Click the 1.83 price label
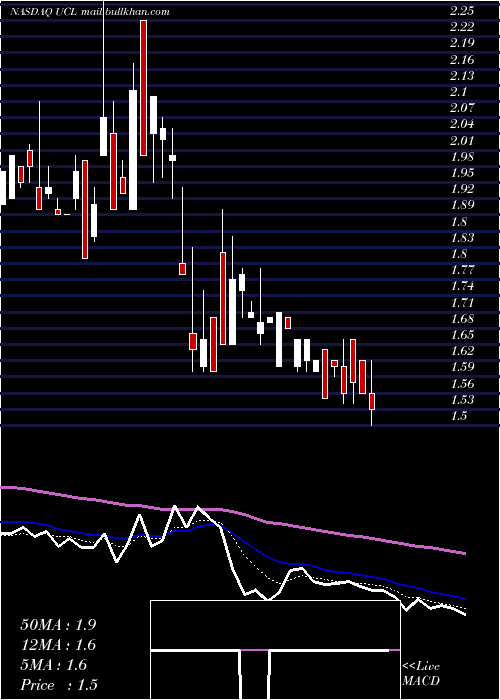This screenshot has width=500, height=700. pyautogui.click(x=462, y=238)
